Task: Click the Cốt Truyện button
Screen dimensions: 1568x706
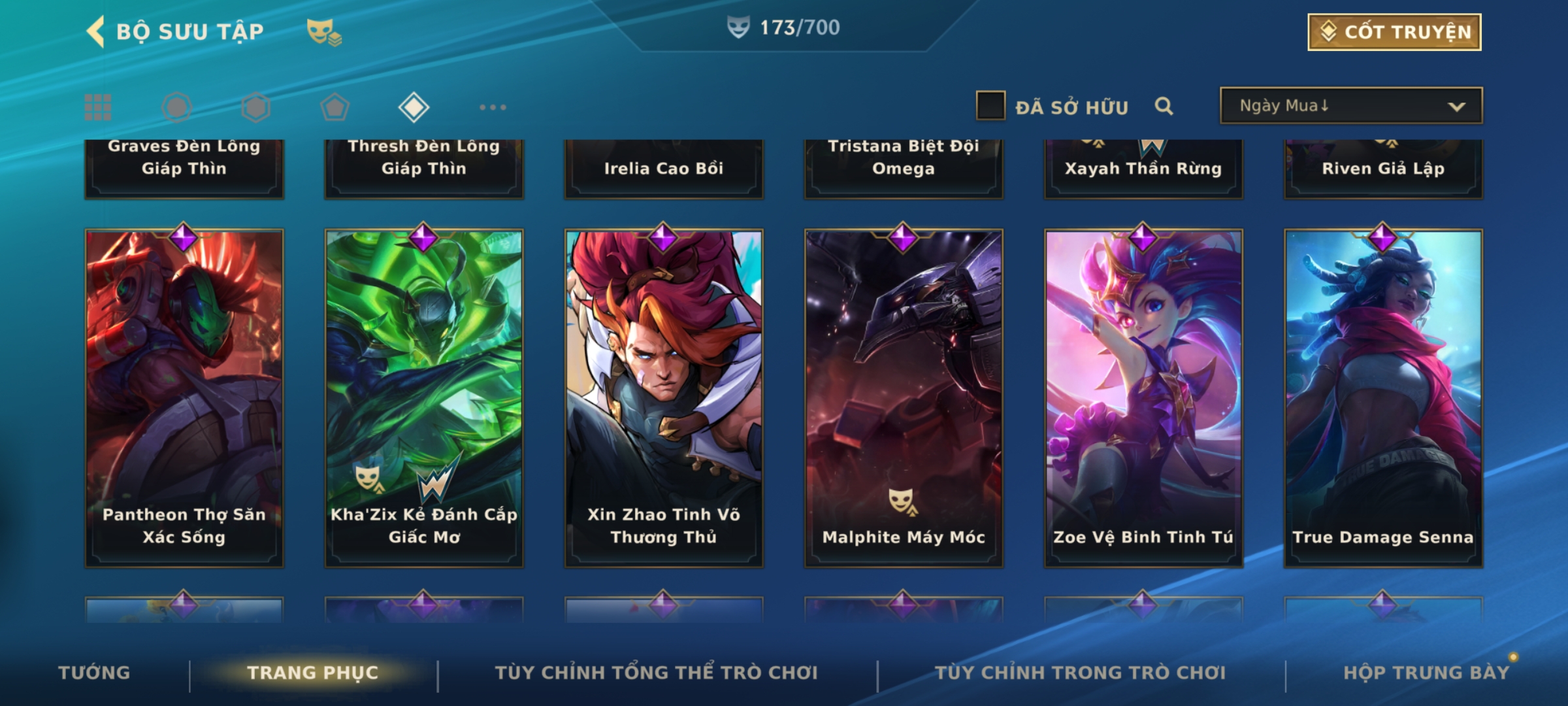Action: point(1394,32)
